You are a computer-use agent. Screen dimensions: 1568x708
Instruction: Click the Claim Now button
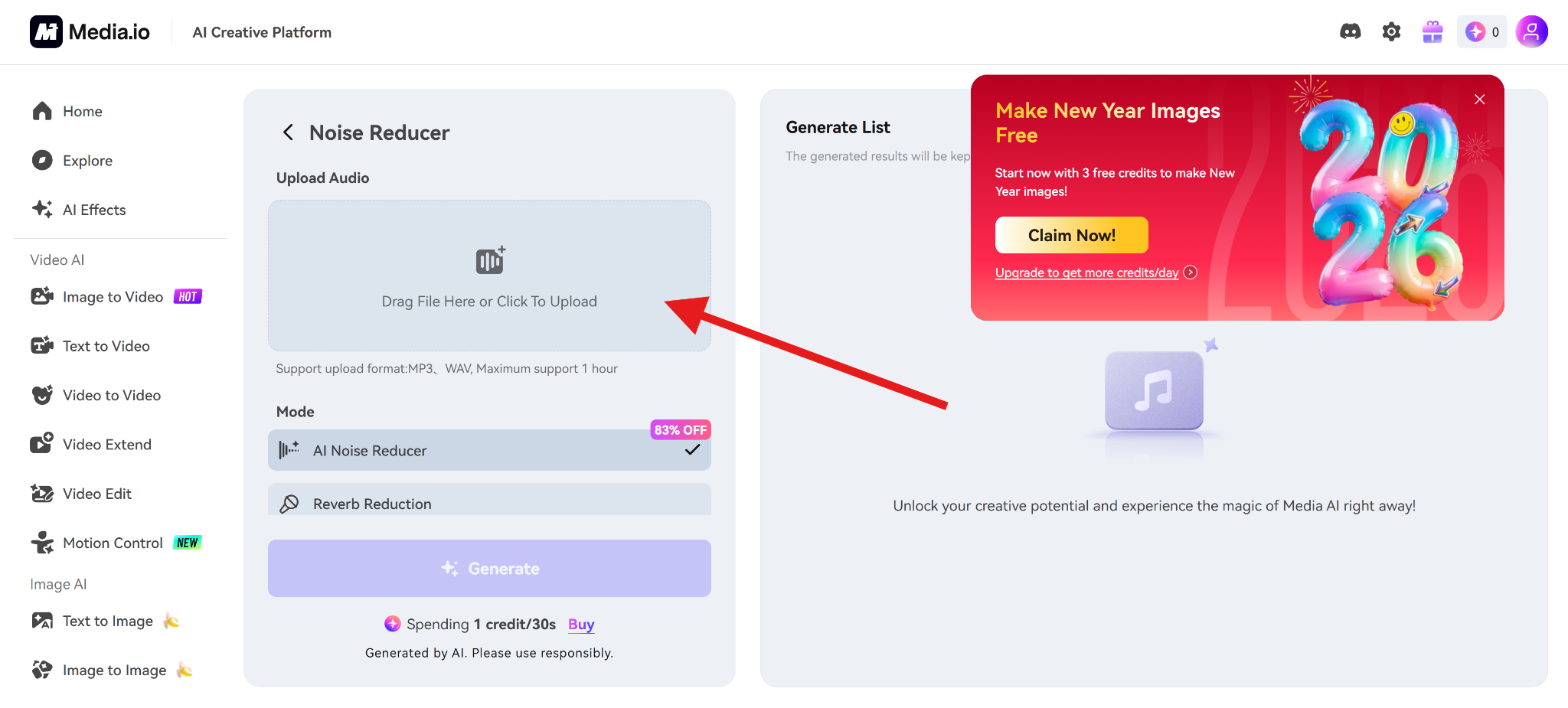[x=1071, y=235]
